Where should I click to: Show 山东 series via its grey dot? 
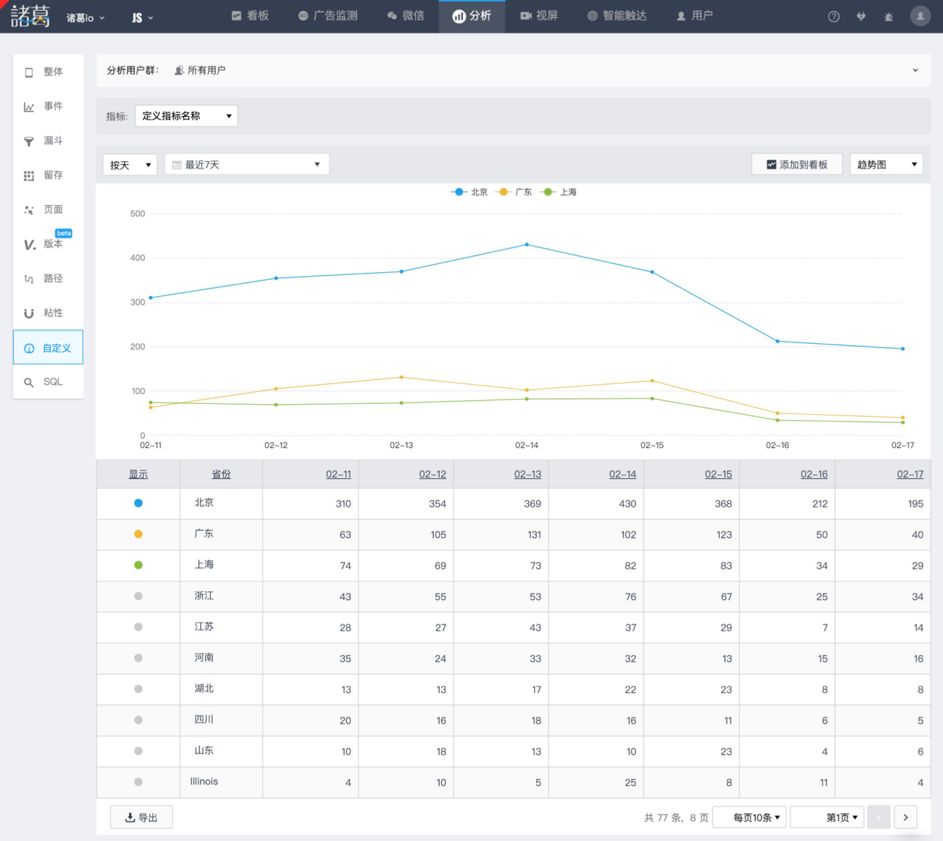138,751
